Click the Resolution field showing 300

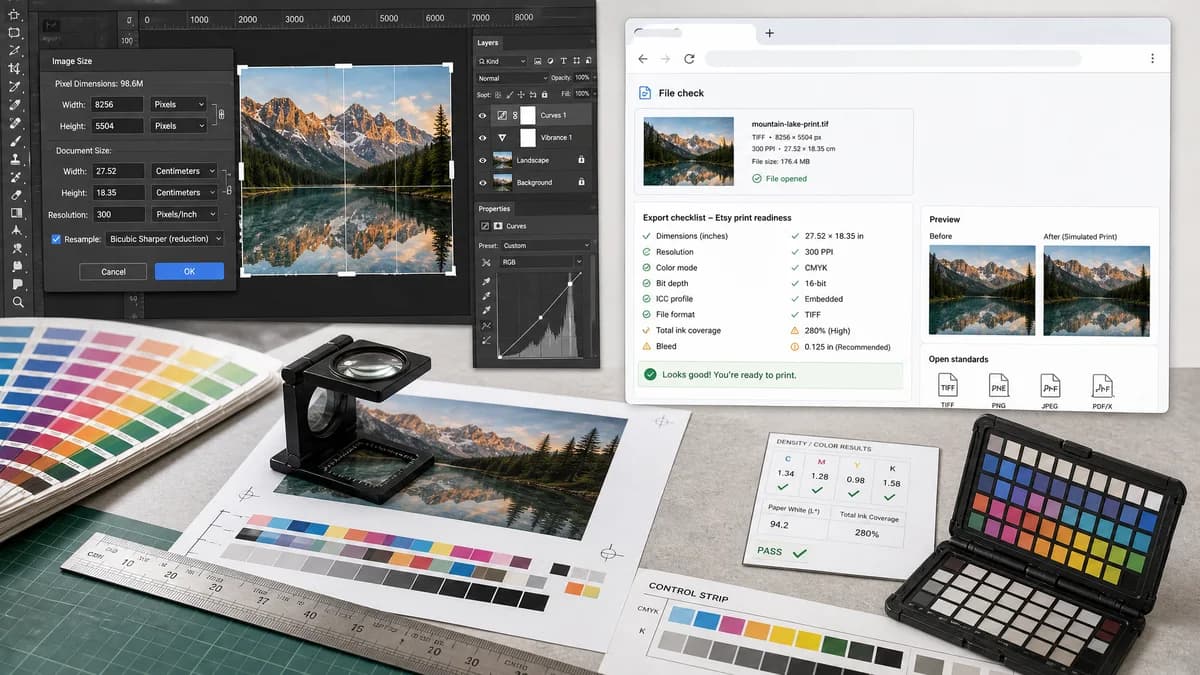[x=118, y=214]
